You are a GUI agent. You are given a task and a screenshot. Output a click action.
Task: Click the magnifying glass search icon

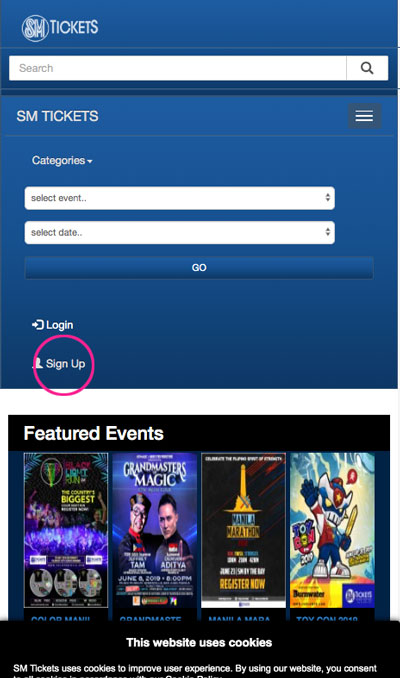point(367,68)
